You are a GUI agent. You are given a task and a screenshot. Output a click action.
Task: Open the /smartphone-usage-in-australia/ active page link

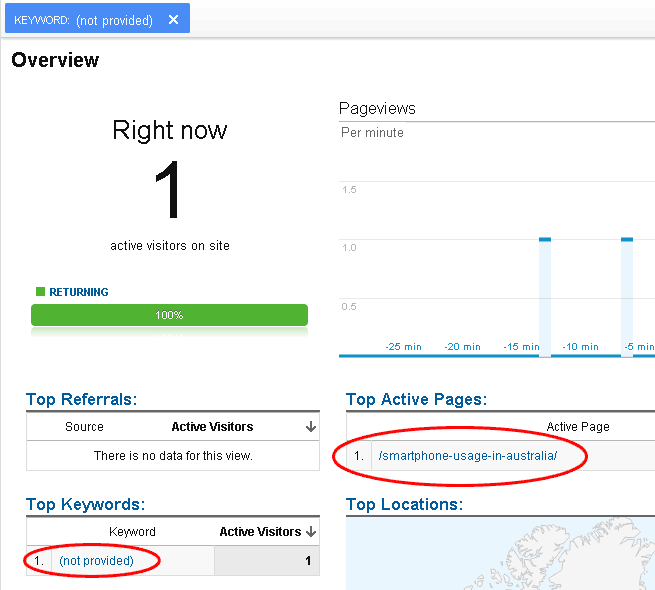pyautogui.click(x=467, y=455)
